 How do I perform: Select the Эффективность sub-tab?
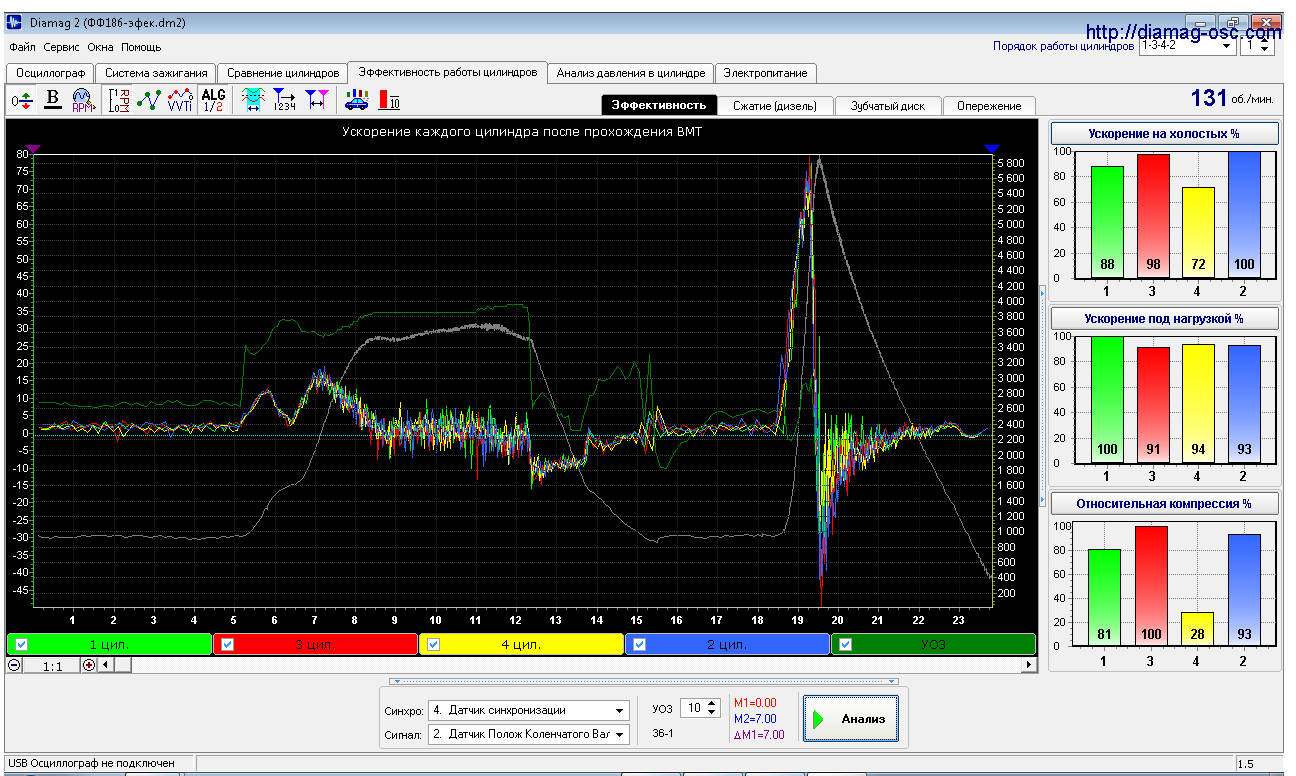659,105
